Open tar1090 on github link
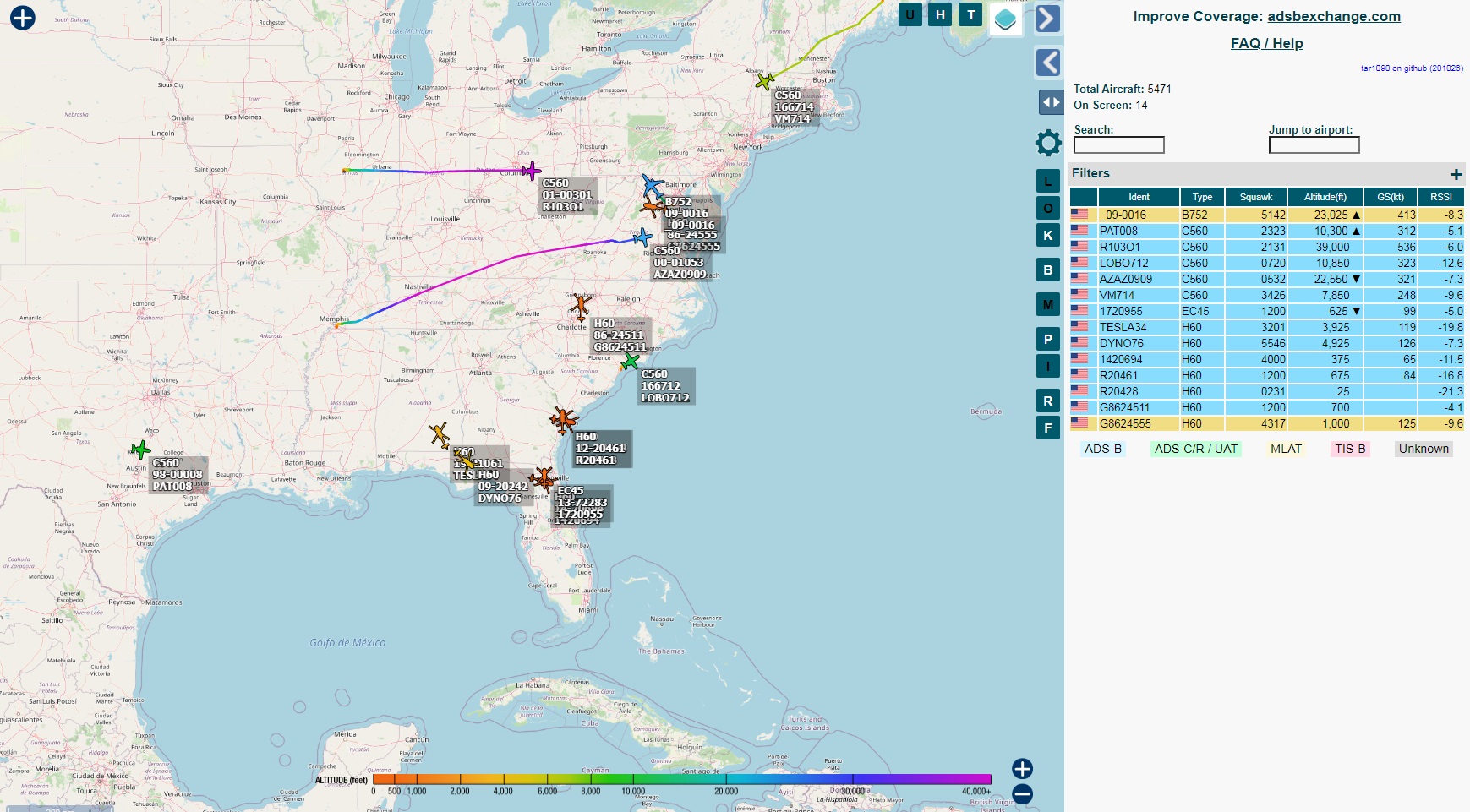The width and height of the screenshot is (1470, 812). click(x=1411, y=68)
